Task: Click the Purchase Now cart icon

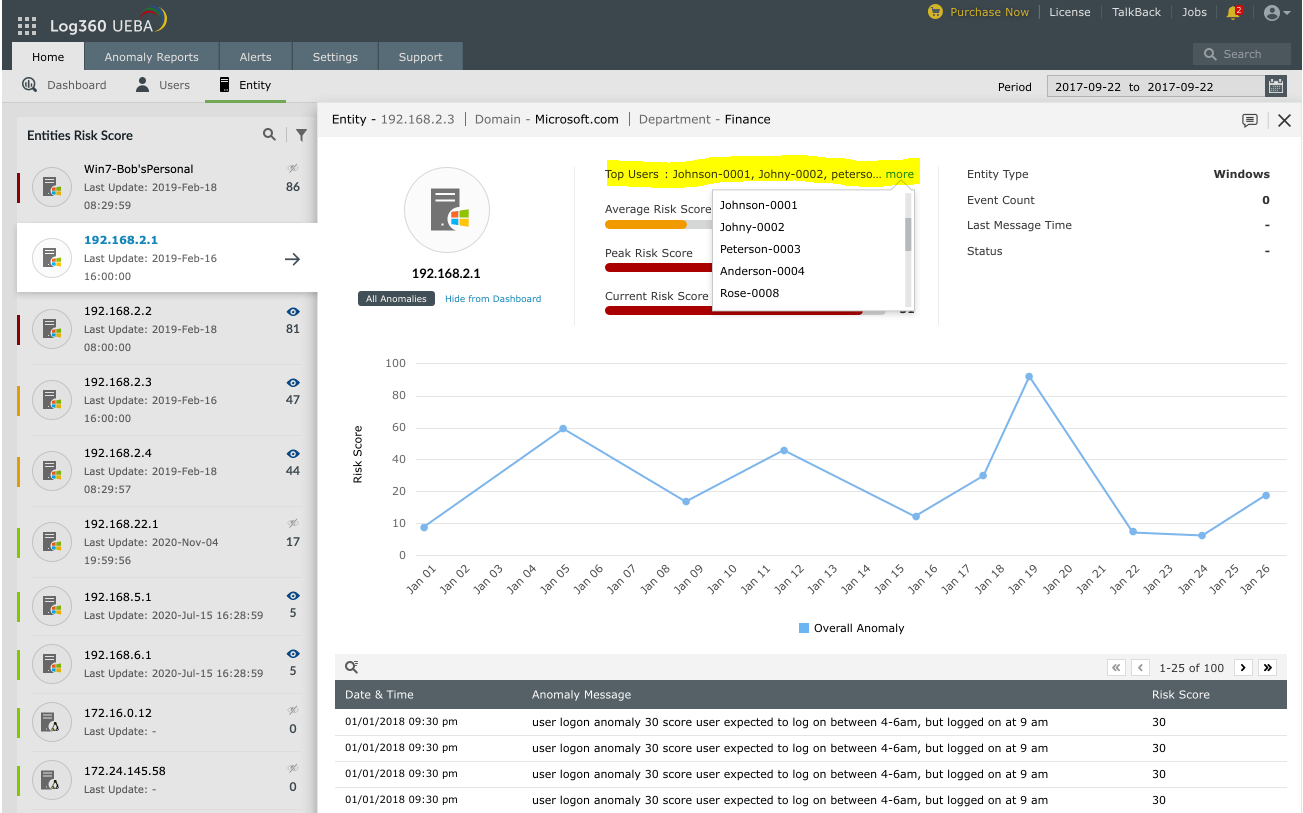Action: point(935,12)
